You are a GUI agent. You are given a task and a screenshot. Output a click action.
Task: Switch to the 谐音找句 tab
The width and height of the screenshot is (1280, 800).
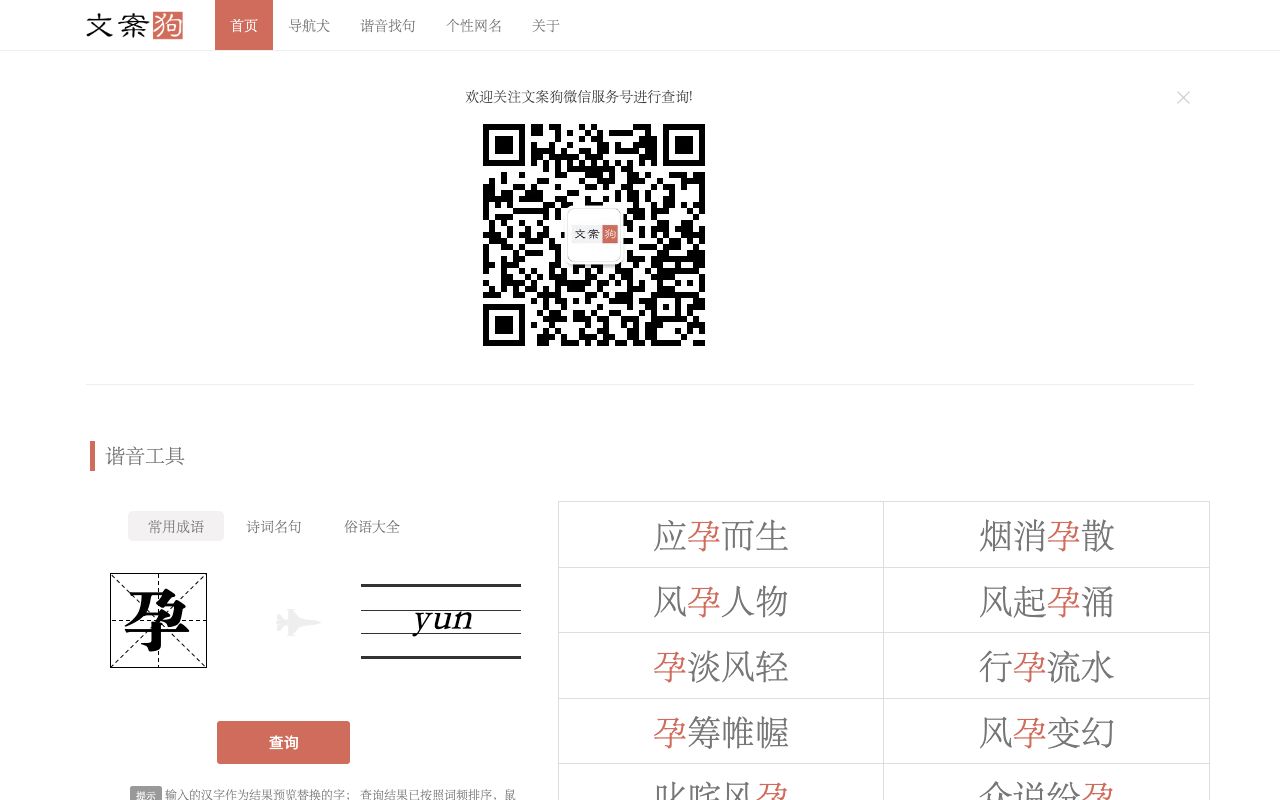pos(388,25)
